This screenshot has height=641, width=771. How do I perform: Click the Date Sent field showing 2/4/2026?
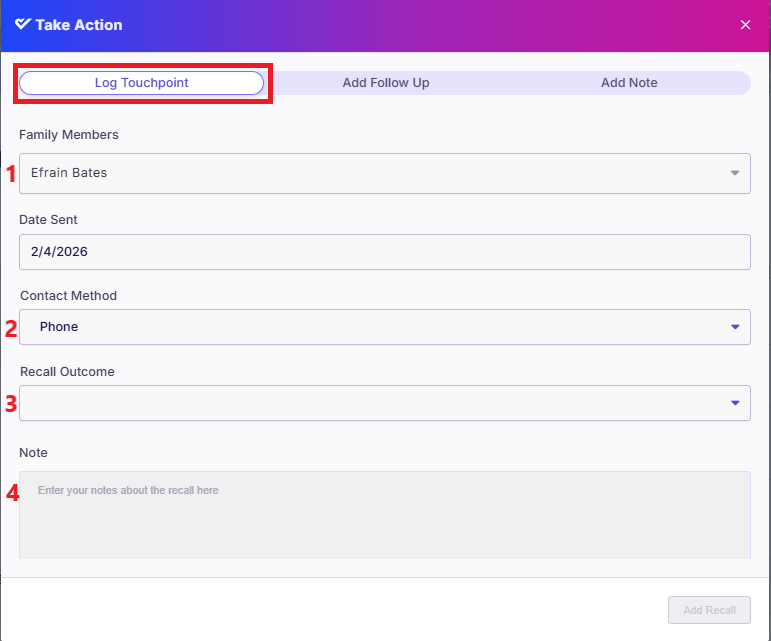click(x=385, y=252)
